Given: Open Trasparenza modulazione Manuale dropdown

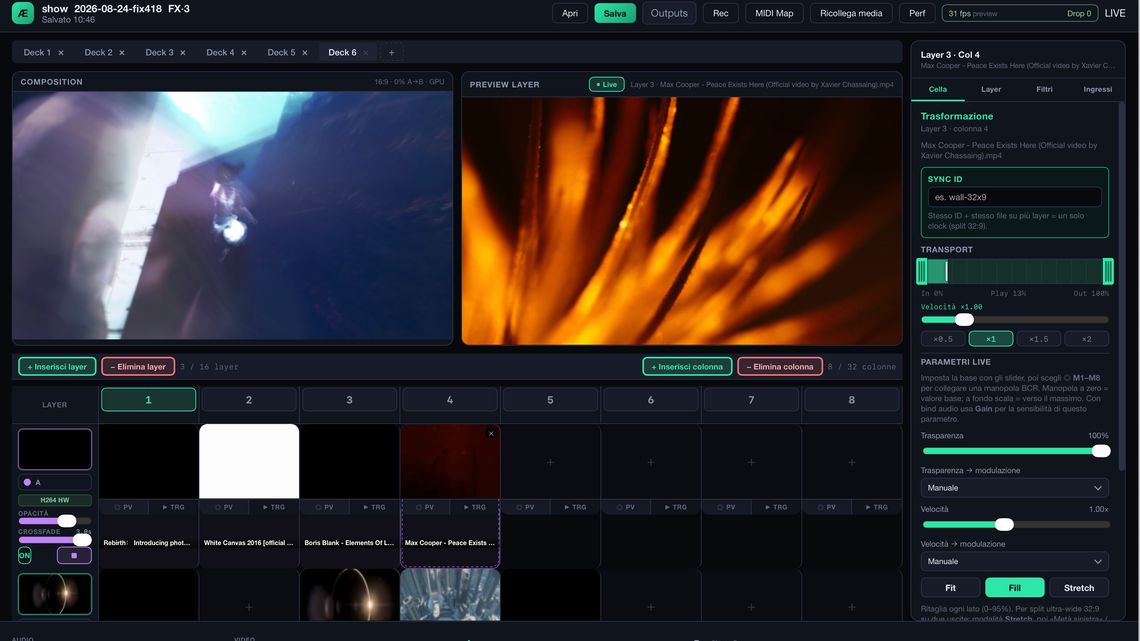Looking at the screenshot, I should click(1014, 488).
